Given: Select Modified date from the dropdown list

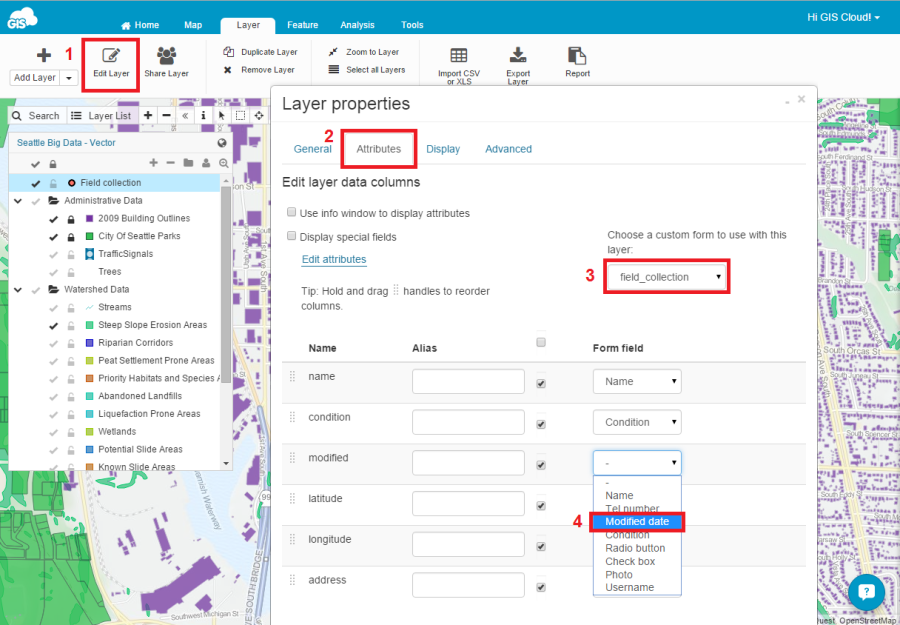Looking at the screenshot, I should pos(637,522).
